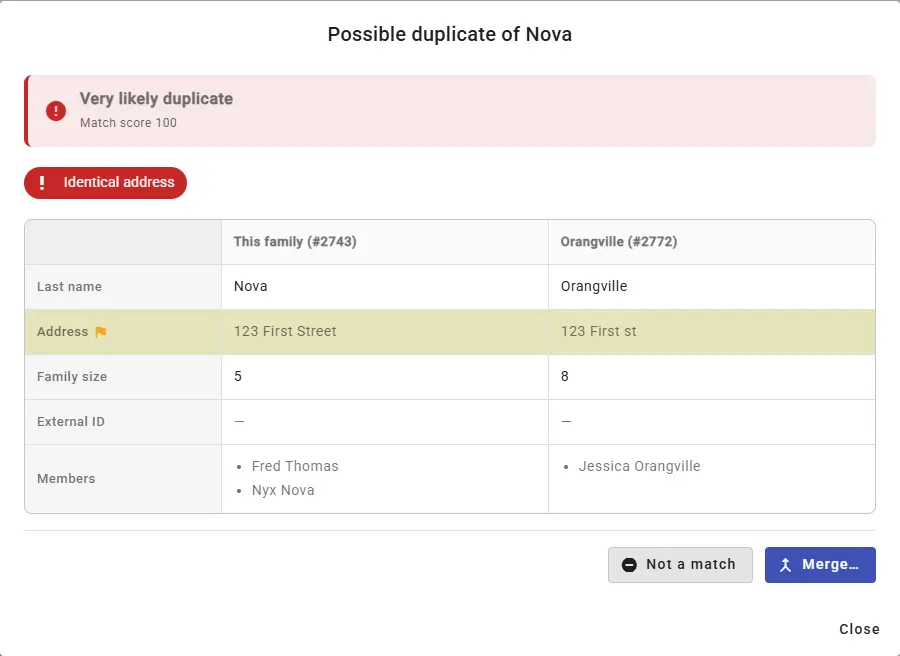
Task: Click the Not a match button
Action: pos(680,565)
